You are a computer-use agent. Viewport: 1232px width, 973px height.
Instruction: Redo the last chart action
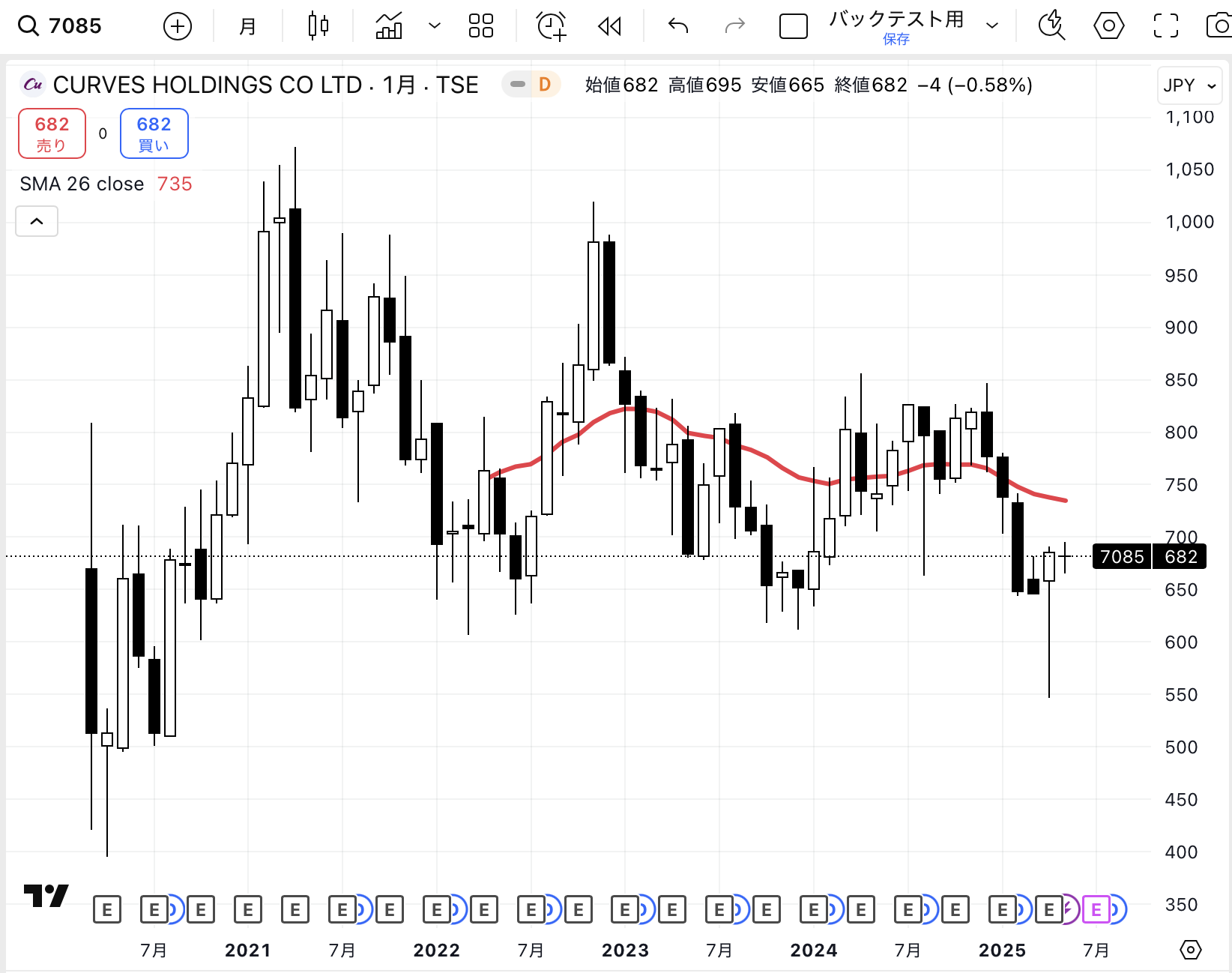coord(735,26)
